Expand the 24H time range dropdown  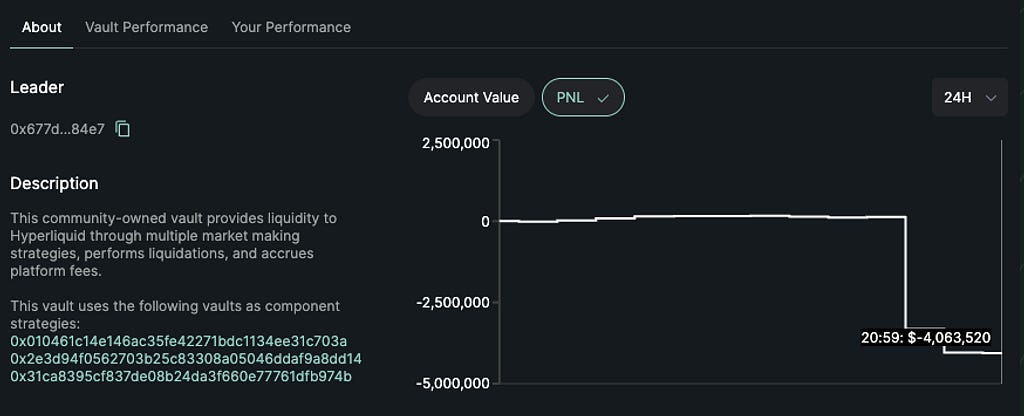click(969, 98)
